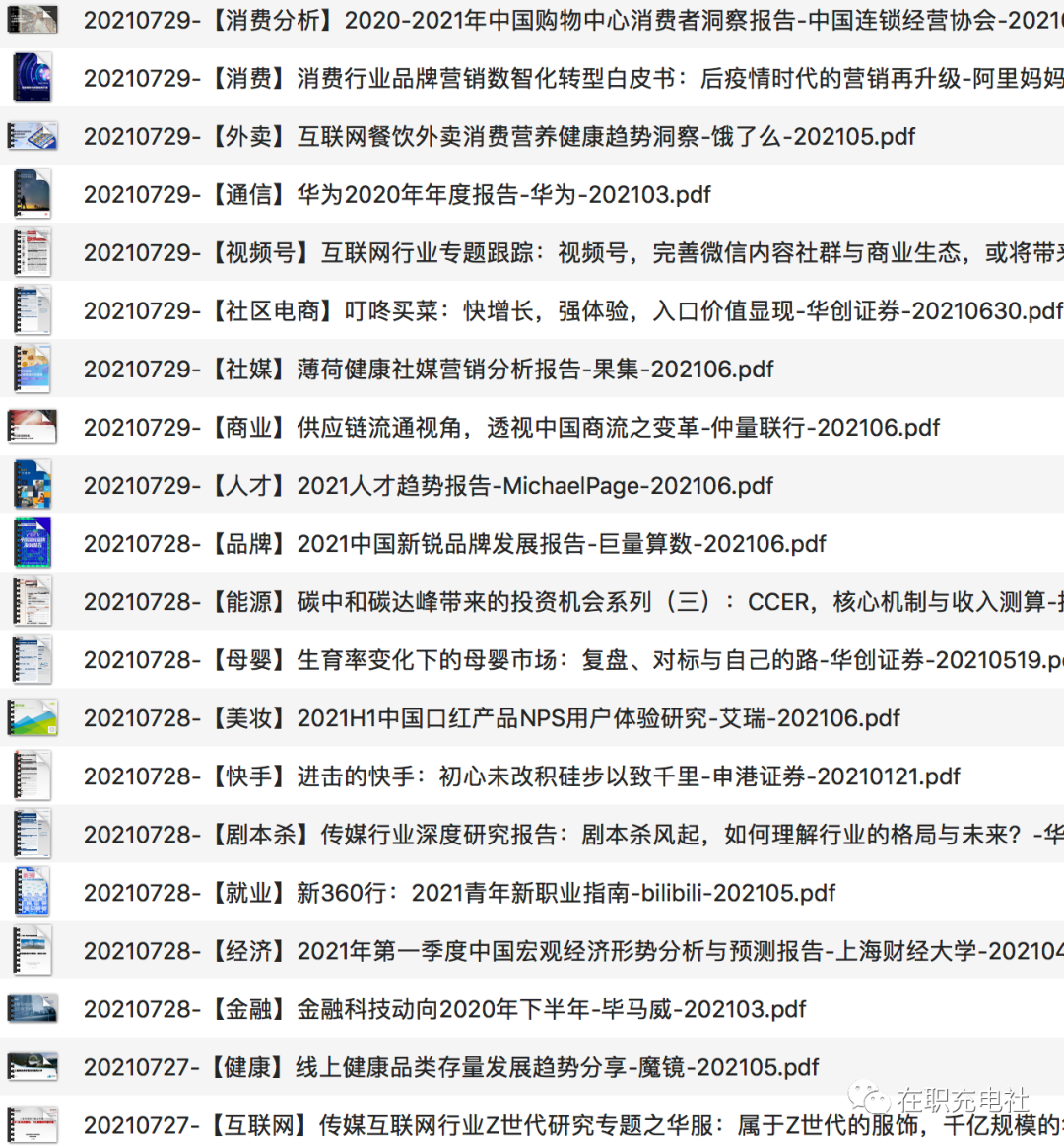Select file name '【剧本杀】传媒行业深度研究报告'
This screenshot has width=1064, height=1147.
pyautogui.click(x=382, y=834)
